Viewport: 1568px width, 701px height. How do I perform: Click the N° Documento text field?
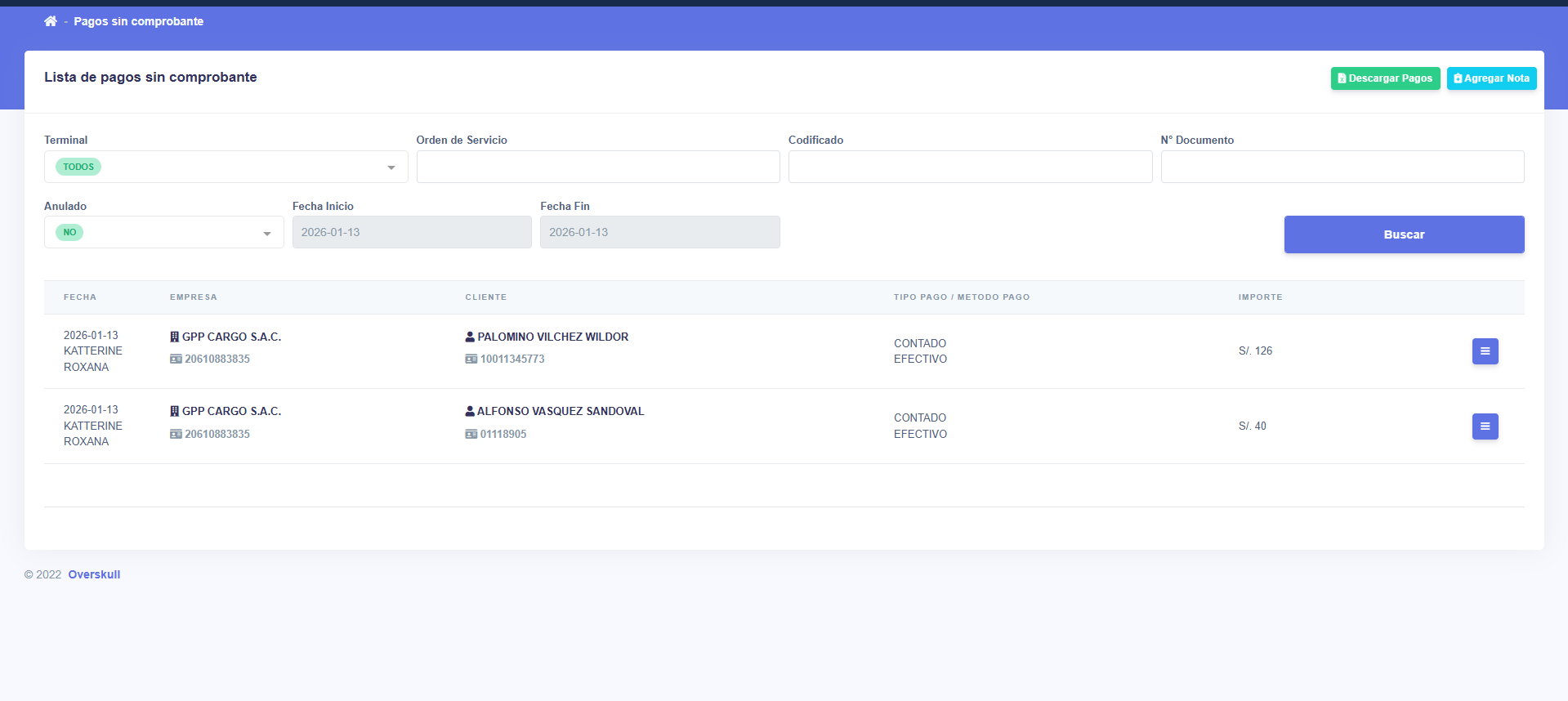pos(1342,167)
